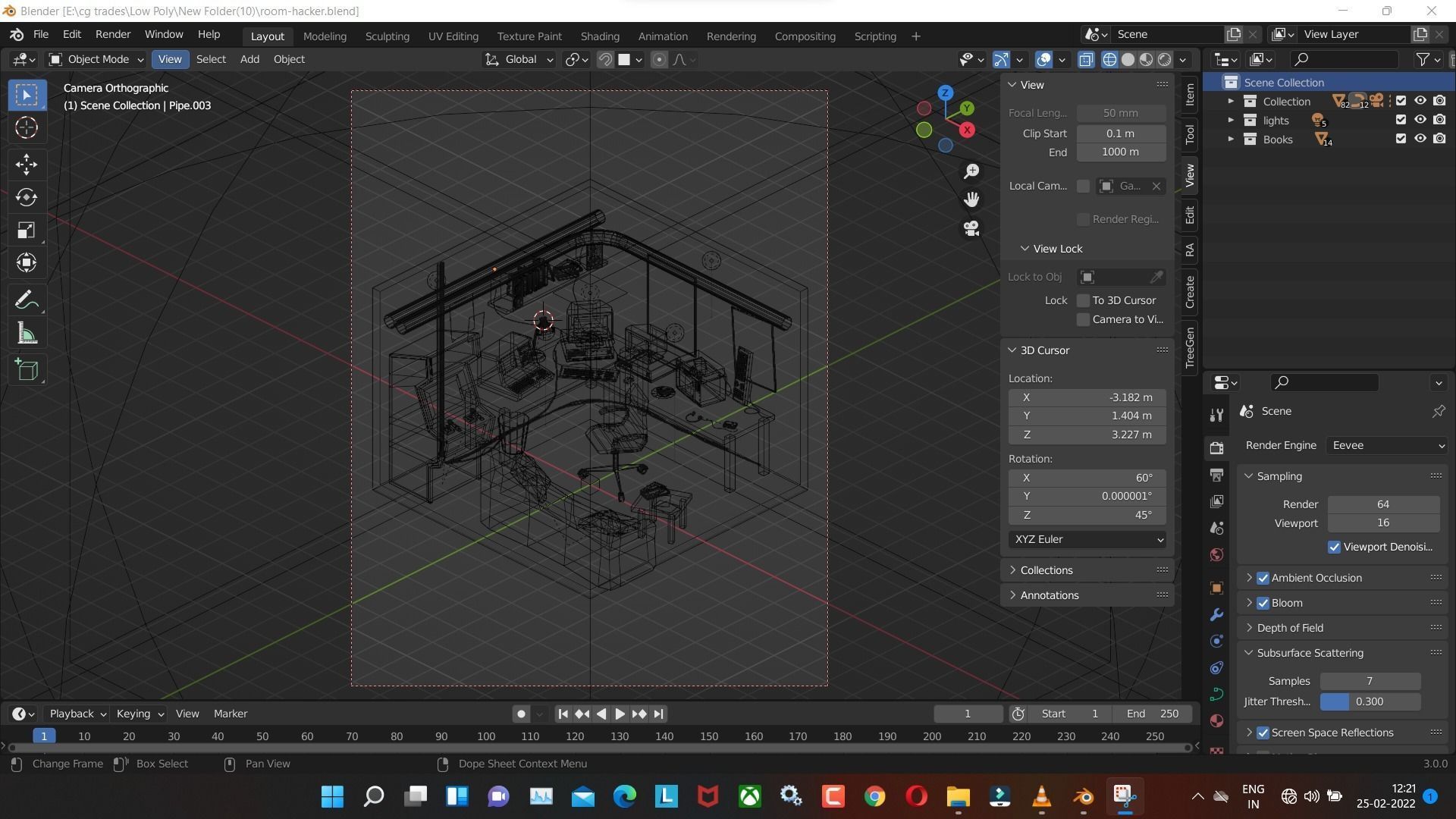Open the viewport Add menu
This screenshot has width=1456, height=819.
pos(249,59)
